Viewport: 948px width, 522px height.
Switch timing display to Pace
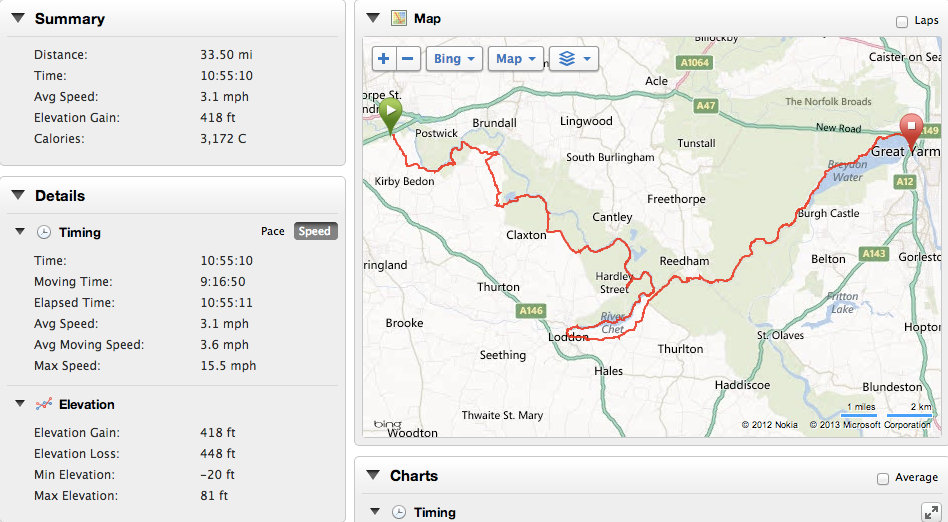coord(273,231)
